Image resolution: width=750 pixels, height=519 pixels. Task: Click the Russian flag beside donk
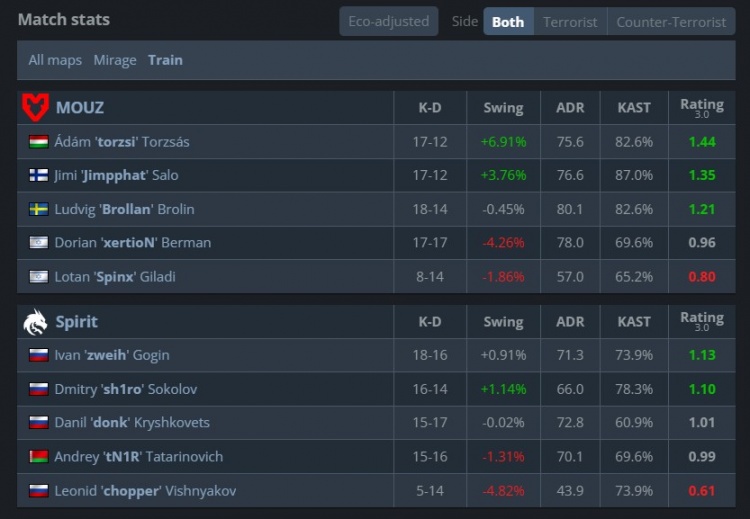38,423
